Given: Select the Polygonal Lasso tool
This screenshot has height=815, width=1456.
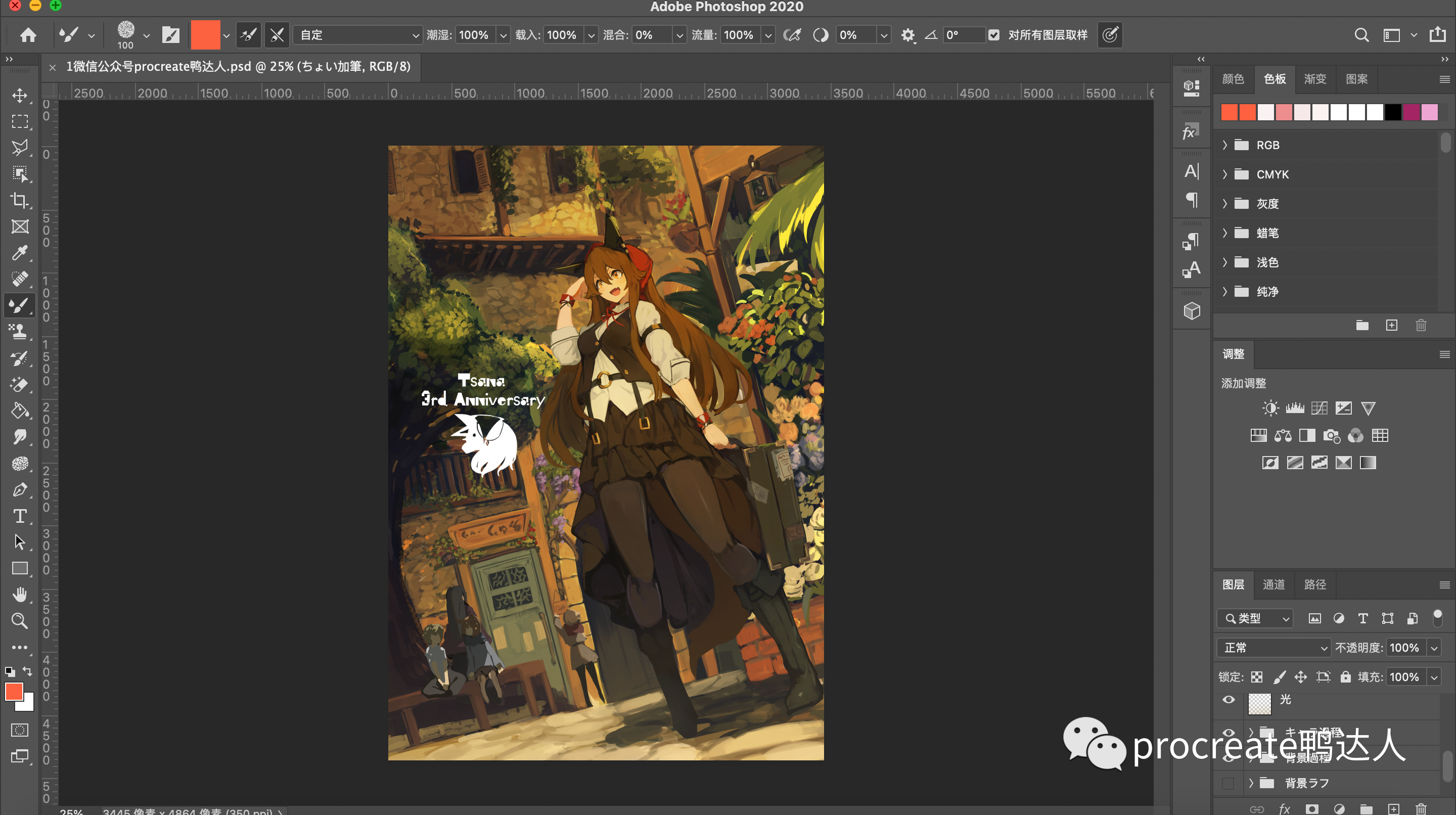Looking at the screenshot, I should pyautogui.click(x=20, y=148).
